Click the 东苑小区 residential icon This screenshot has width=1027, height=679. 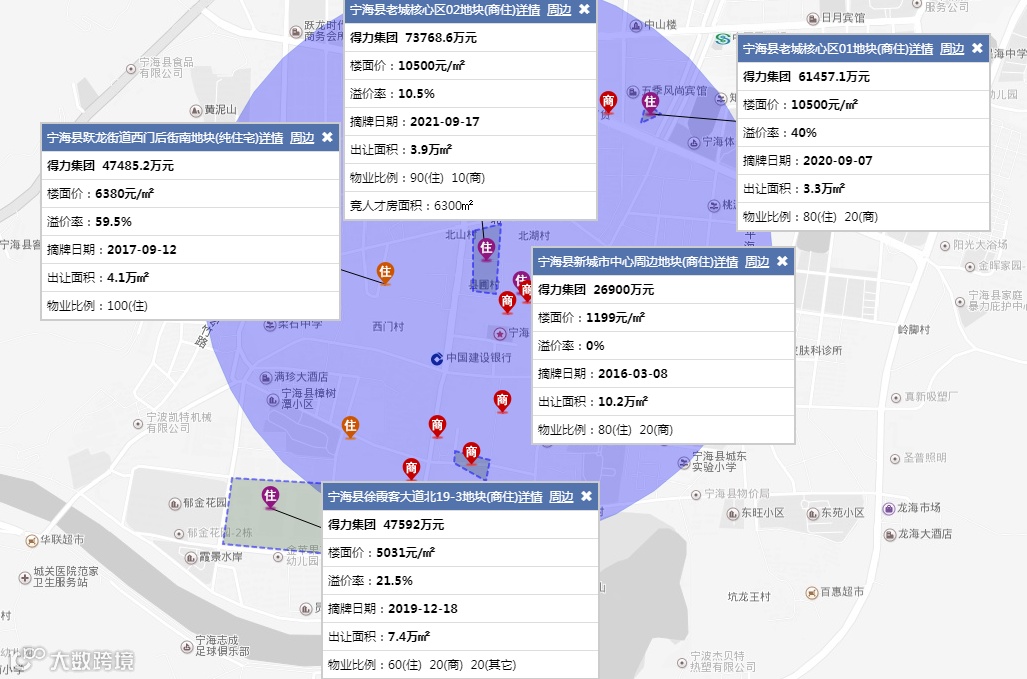pos(813,514)
